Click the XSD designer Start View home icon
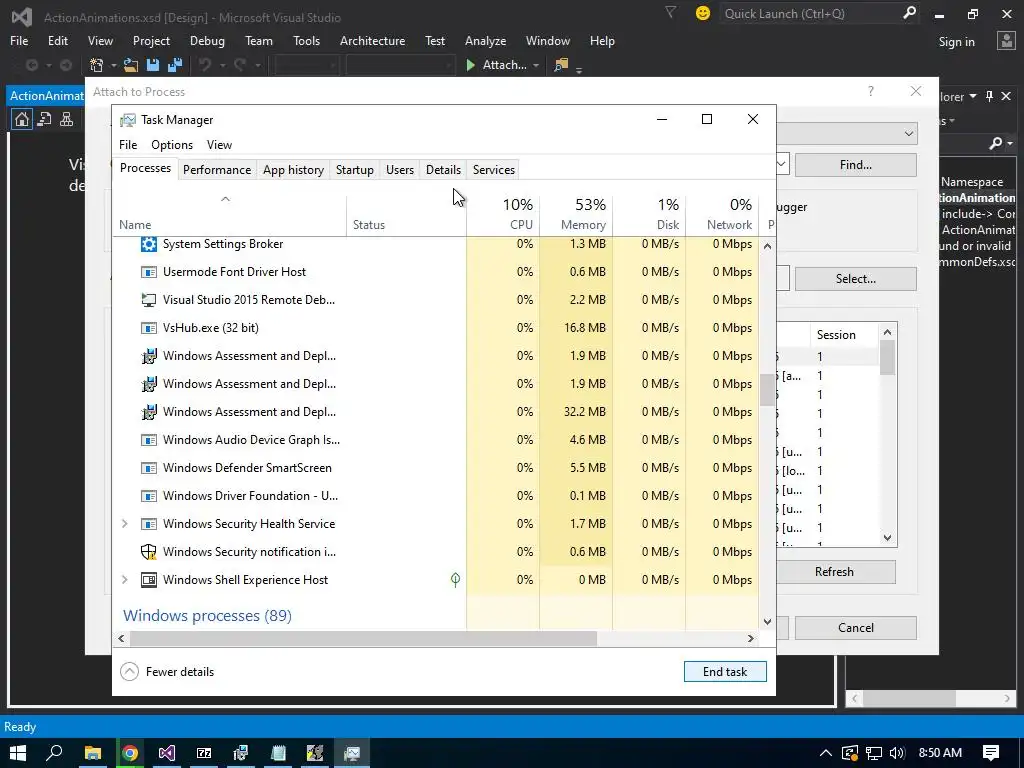 point(22,119)
